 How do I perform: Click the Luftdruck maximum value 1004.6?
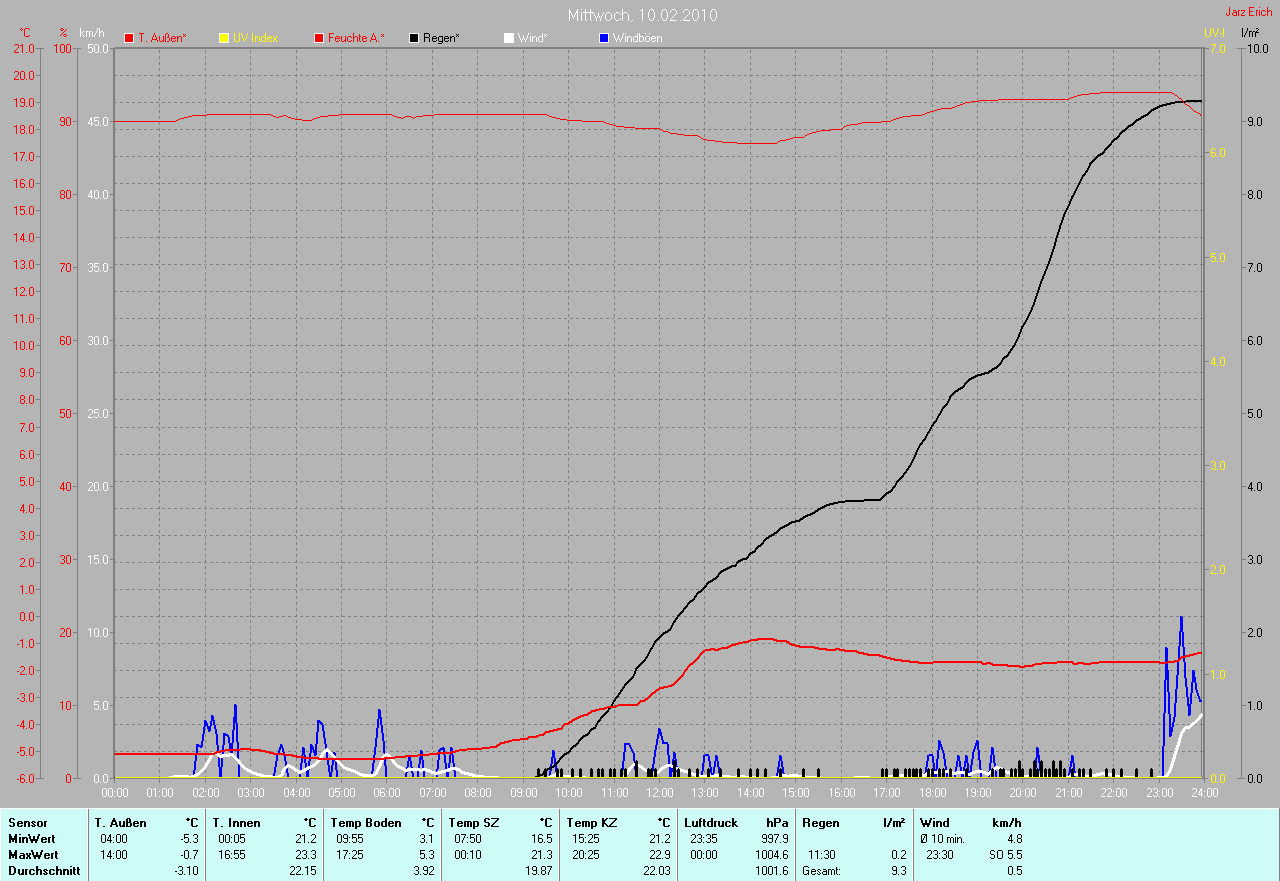tap(771, 855)
